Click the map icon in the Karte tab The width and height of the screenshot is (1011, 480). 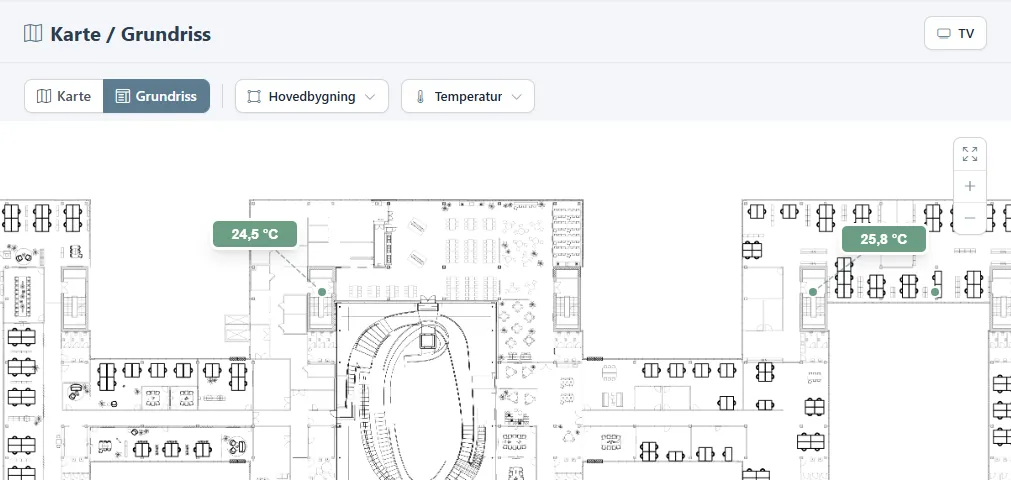point(44,96)
